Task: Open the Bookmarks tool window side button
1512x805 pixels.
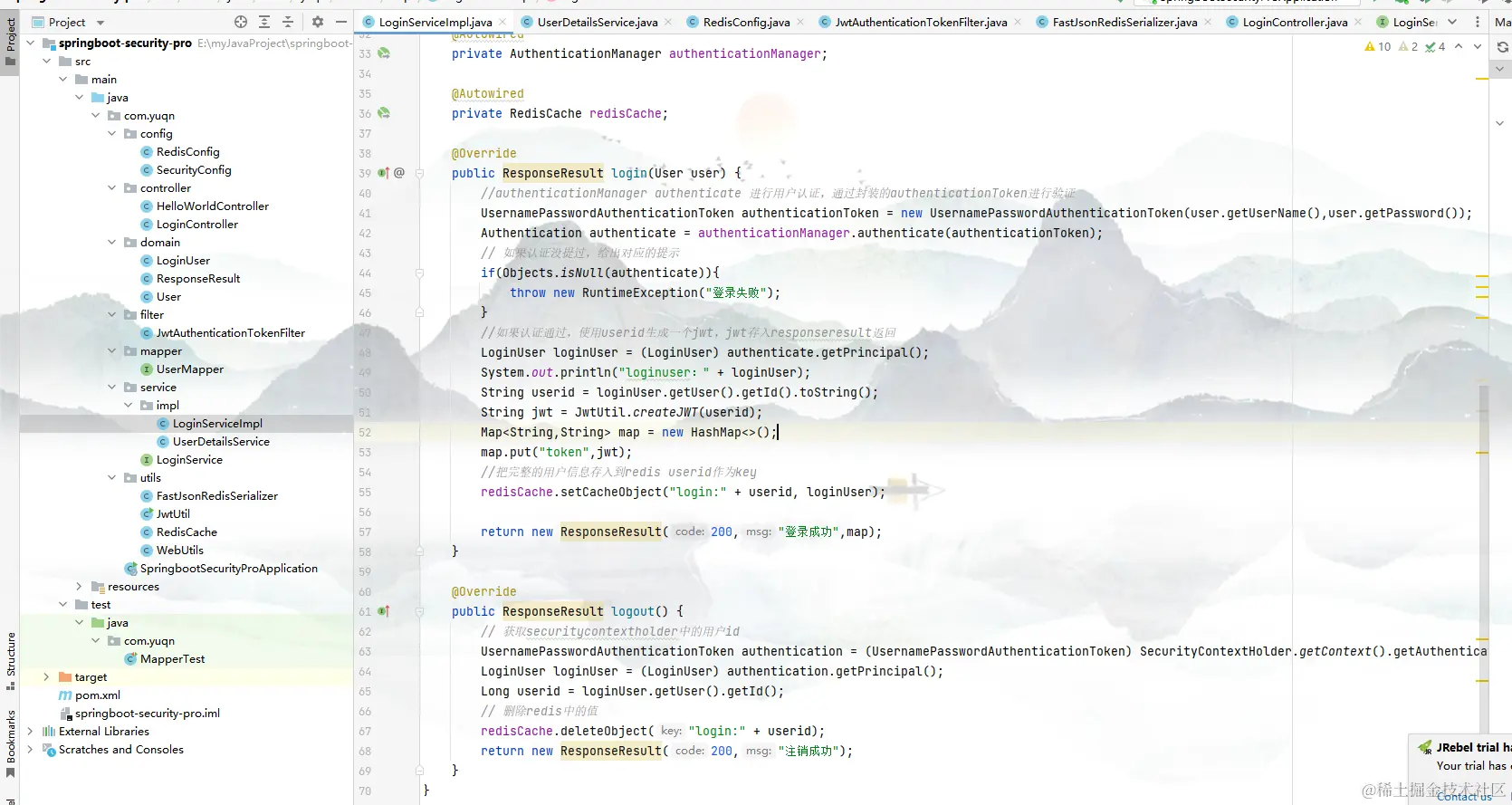Action: click(x=10, y=744)
